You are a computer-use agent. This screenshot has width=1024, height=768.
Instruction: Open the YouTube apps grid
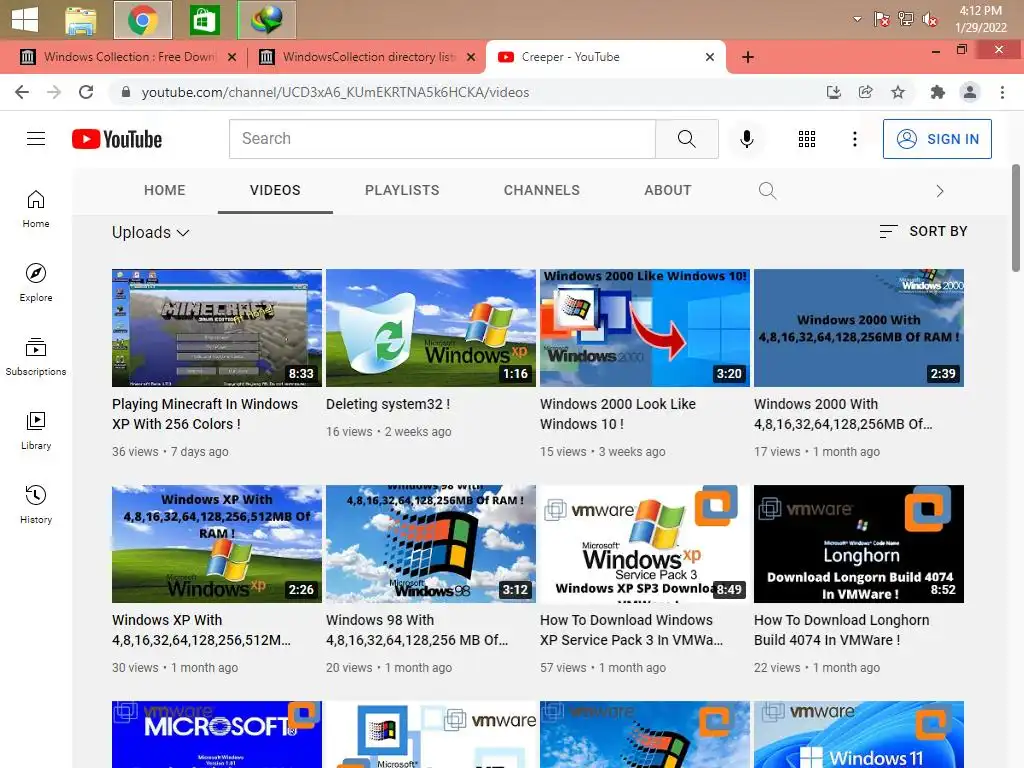click(x=807, y=138)
